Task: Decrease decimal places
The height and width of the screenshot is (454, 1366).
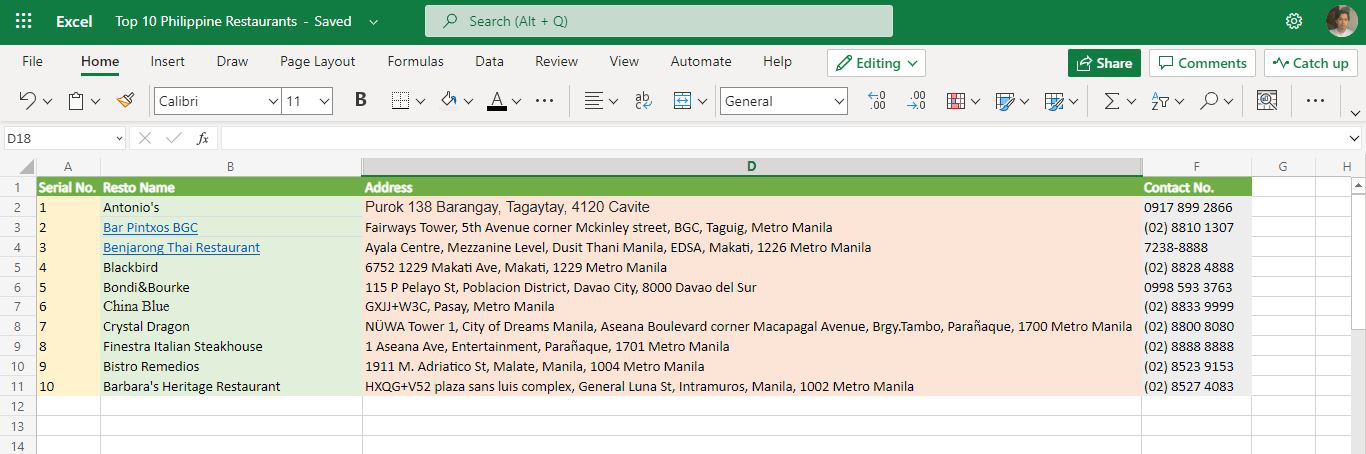Action: click(x=916, y=101)
